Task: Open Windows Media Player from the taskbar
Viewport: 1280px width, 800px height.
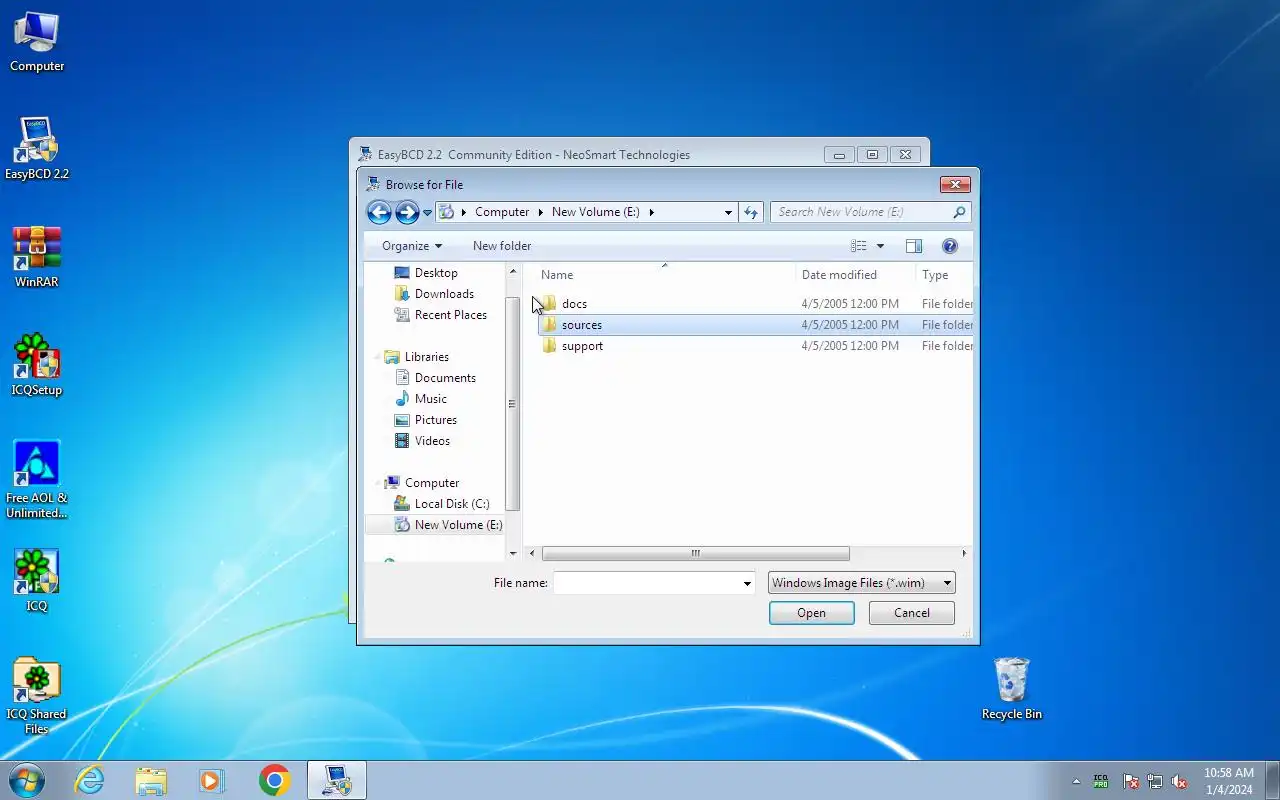Action: tap(212, 780)
